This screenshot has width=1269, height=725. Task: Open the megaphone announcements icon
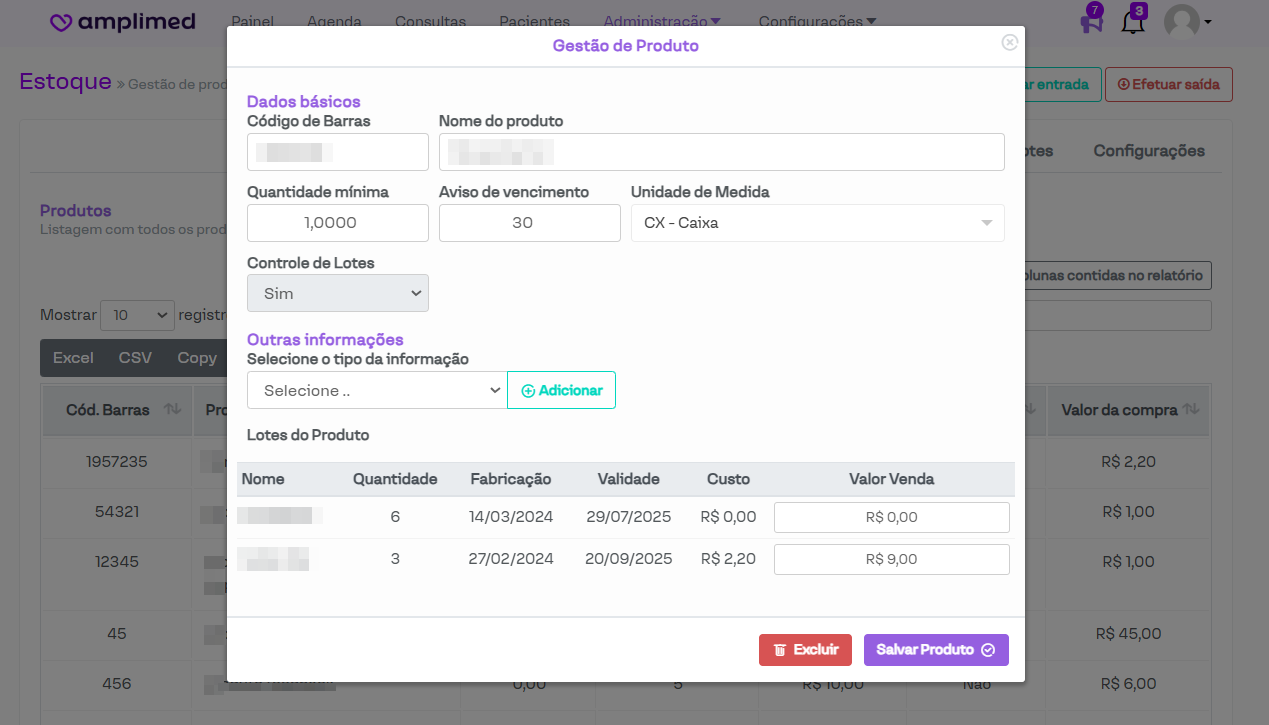[1091, 22]
